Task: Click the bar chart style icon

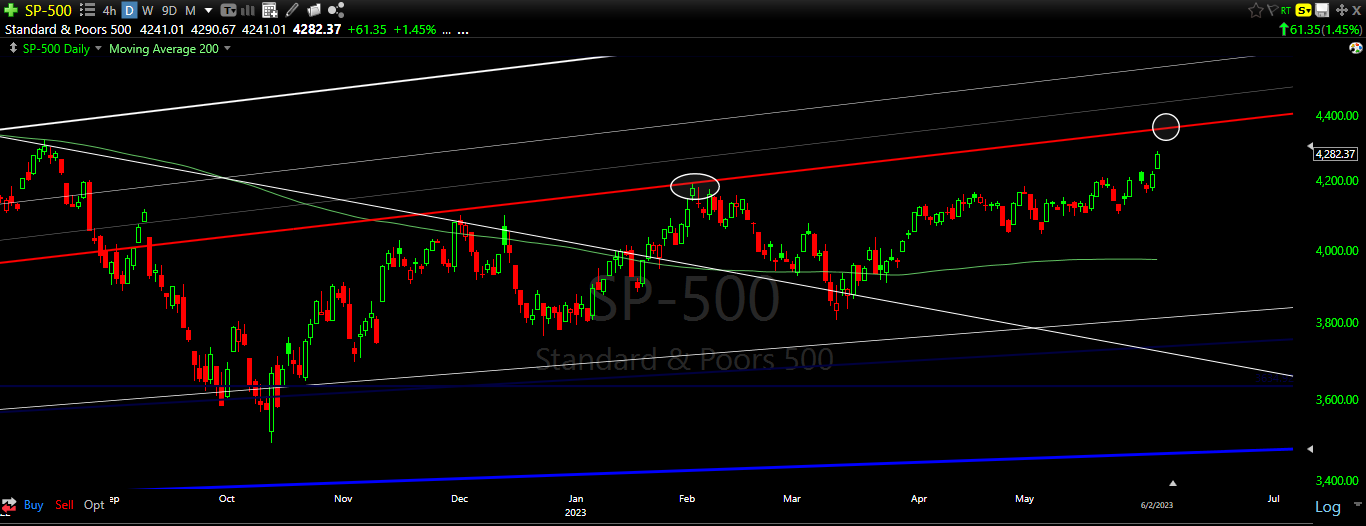Action: 250,9
